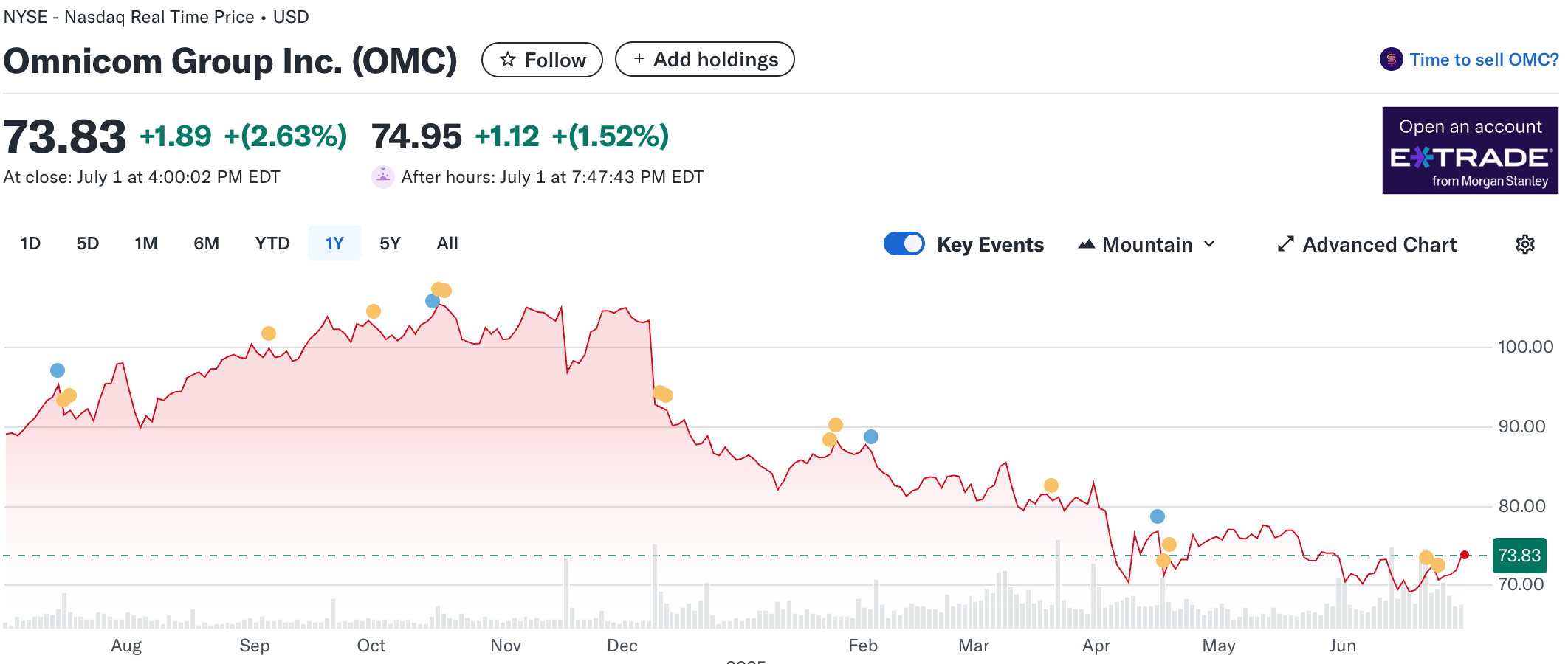Click the orange event marker near October
1568x664 pixels.
click(374, 311)
